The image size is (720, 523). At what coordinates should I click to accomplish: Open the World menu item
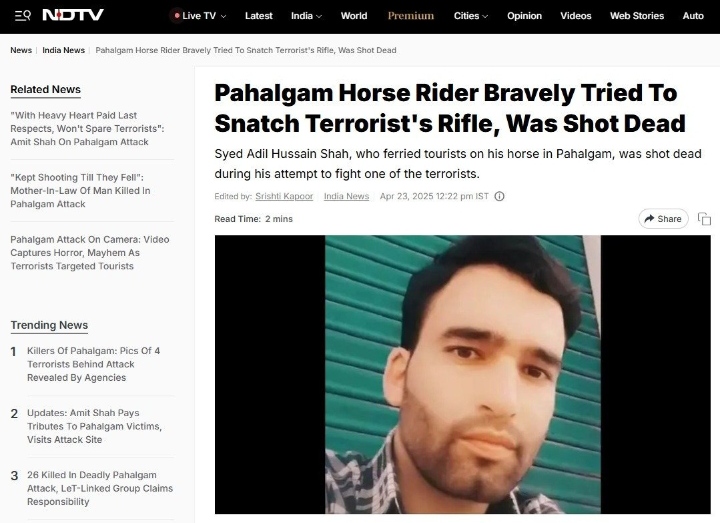click(354, 16)
